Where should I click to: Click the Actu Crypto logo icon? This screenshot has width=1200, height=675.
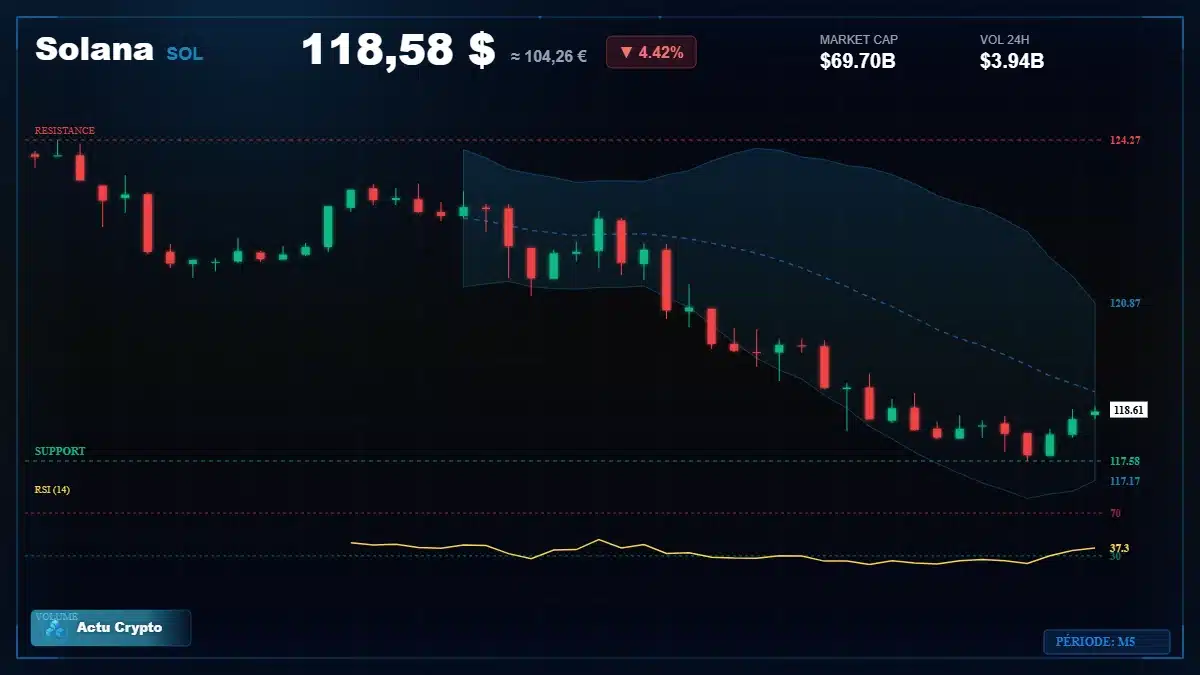[x=56, y=628]
